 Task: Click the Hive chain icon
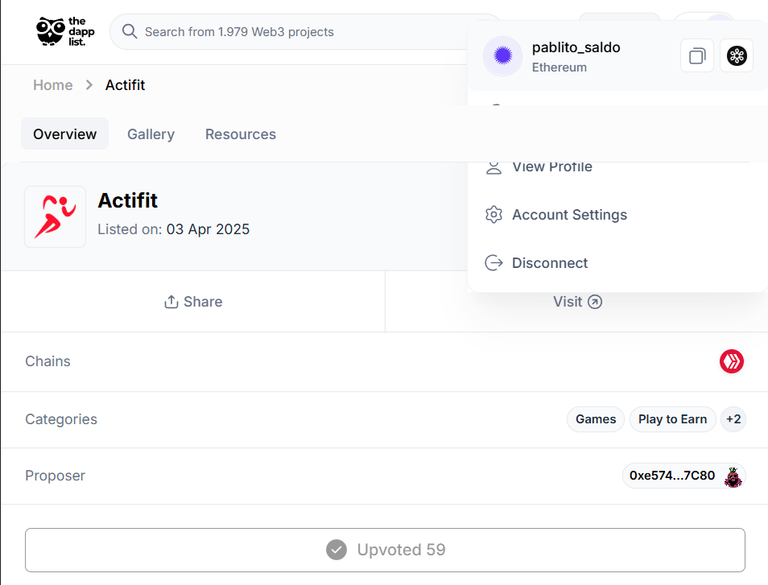pyautogui.click(x=731, y=362)
